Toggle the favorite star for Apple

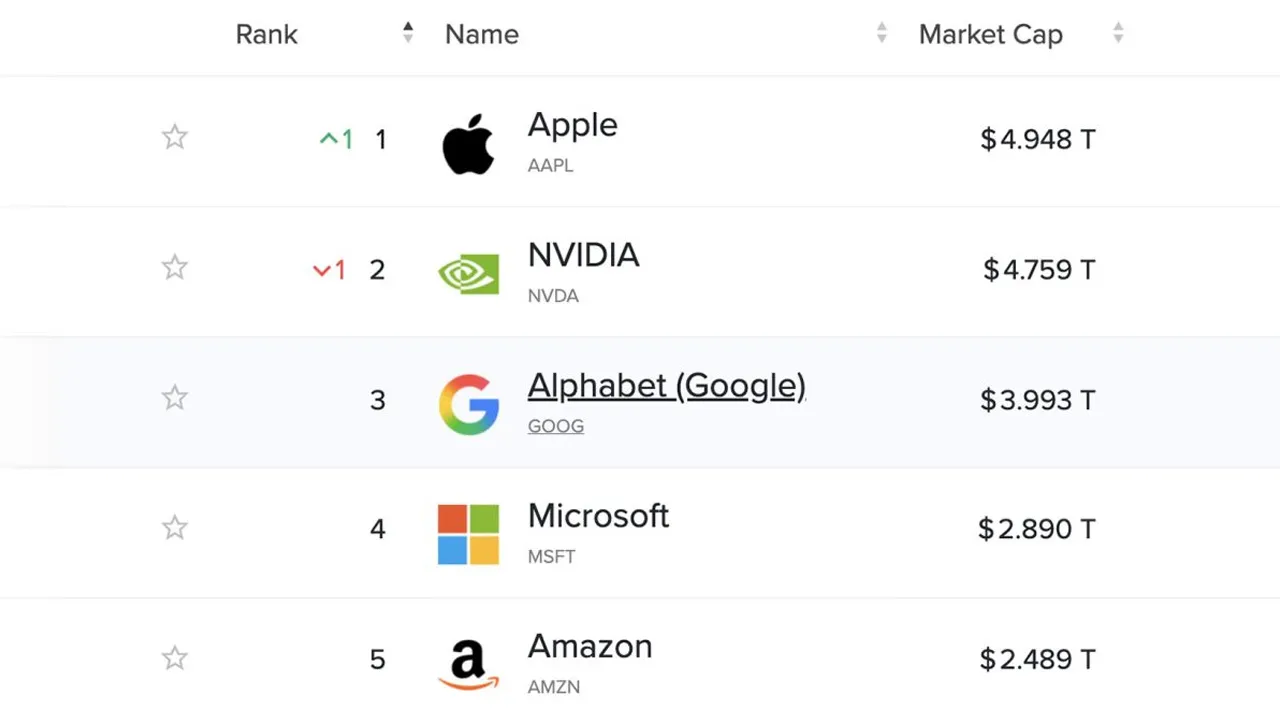(175, 137)
